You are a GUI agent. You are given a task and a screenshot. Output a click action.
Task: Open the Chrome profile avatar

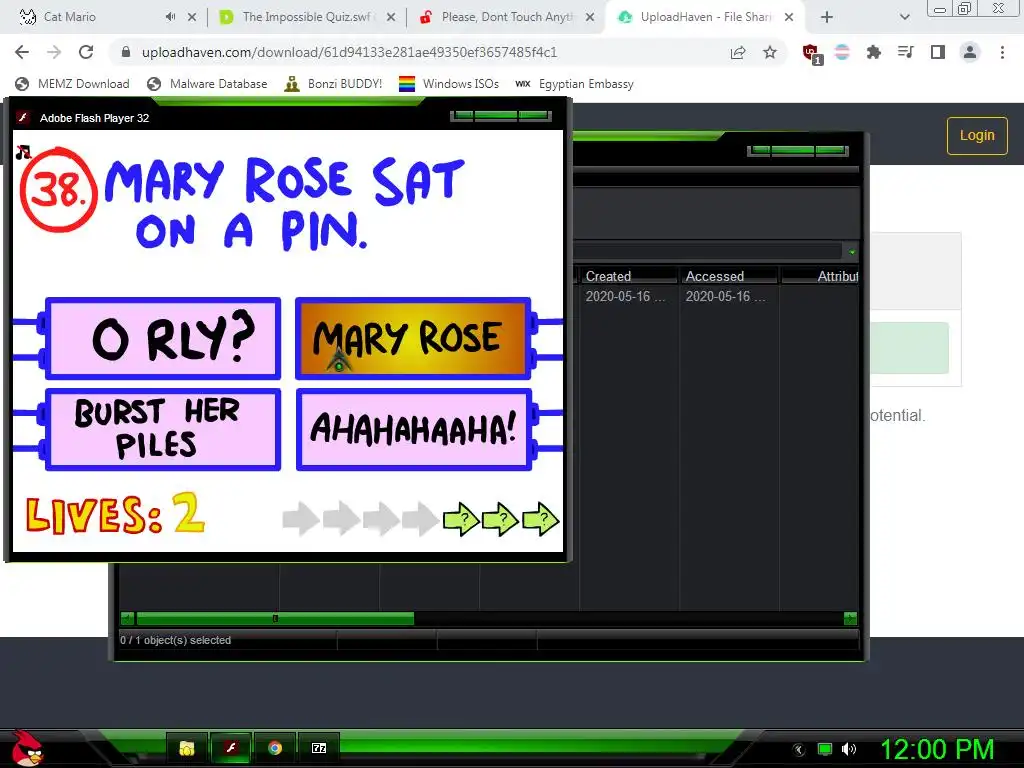[970, 52]
